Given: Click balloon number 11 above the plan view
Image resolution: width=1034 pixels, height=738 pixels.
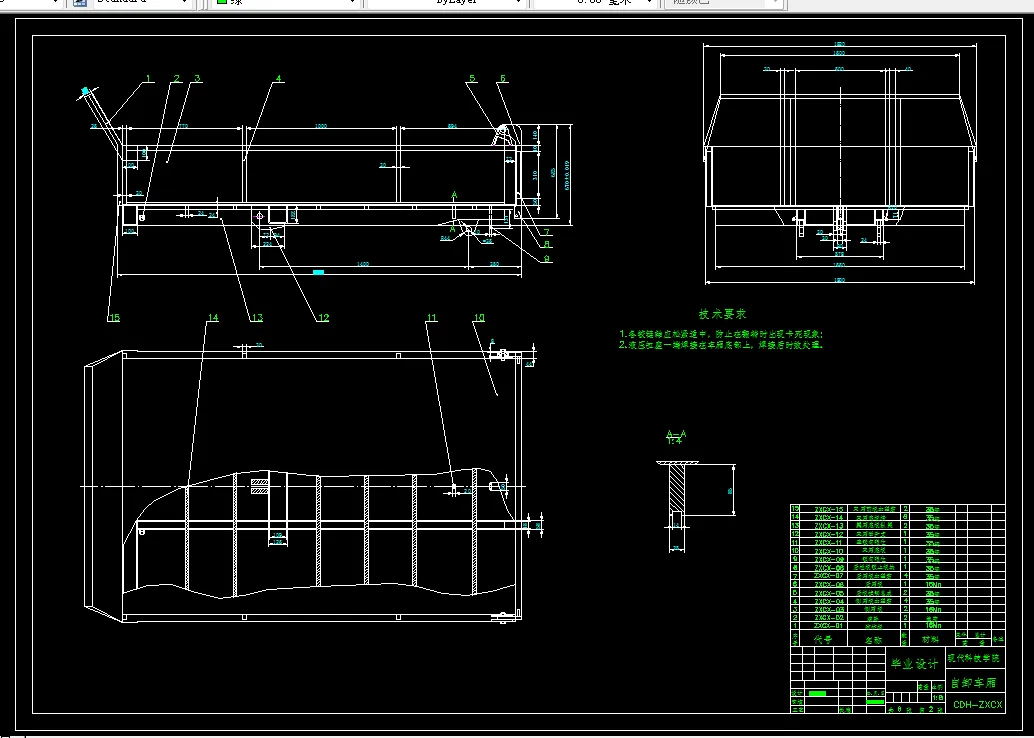Looking at the screenshot, I should 431,318.
